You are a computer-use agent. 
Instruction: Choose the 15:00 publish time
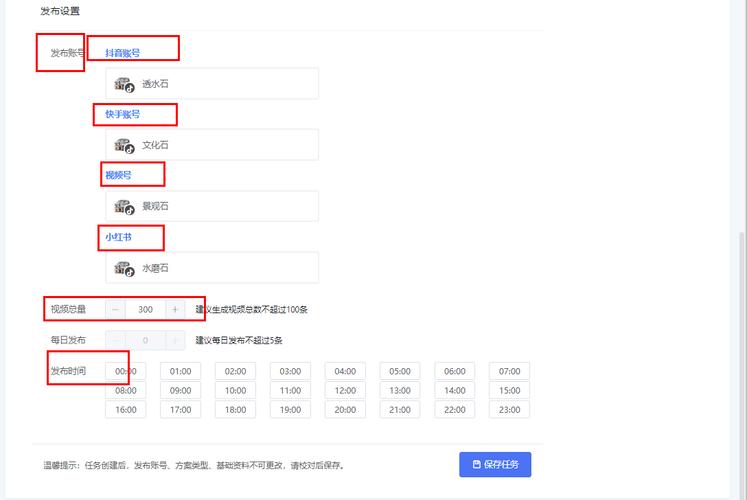click(509, 390)
